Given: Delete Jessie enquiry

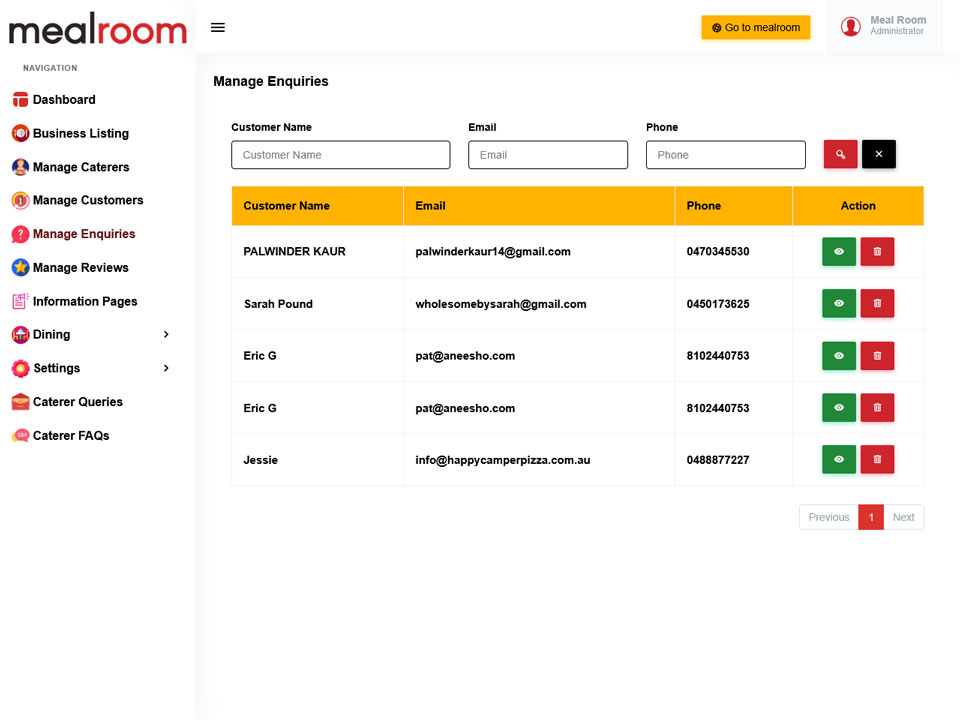Looking at the screenshot, I should pyautogui.click(x=877, y=459).
